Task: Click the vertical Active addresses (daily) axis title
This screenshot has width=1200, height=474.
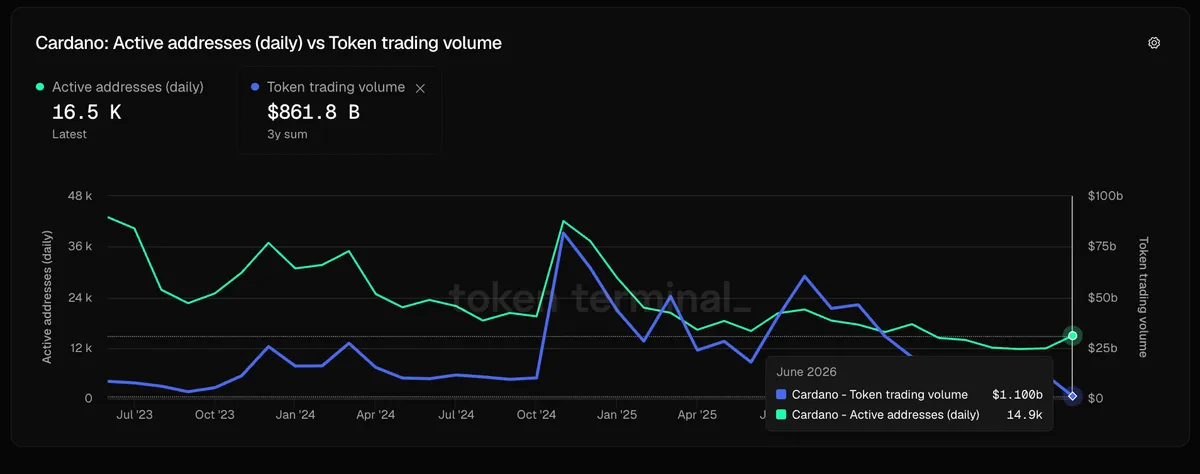Action: pos(47,295)
